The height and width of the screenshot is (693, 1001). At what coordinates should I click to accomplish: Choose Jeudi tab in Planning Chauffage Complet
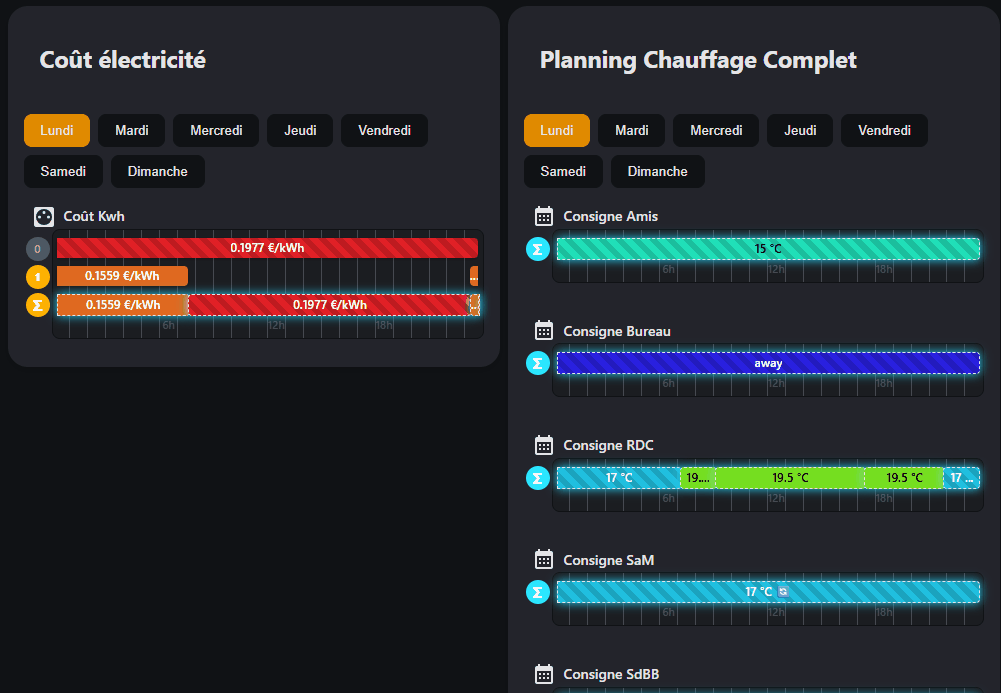pos(800,130)
